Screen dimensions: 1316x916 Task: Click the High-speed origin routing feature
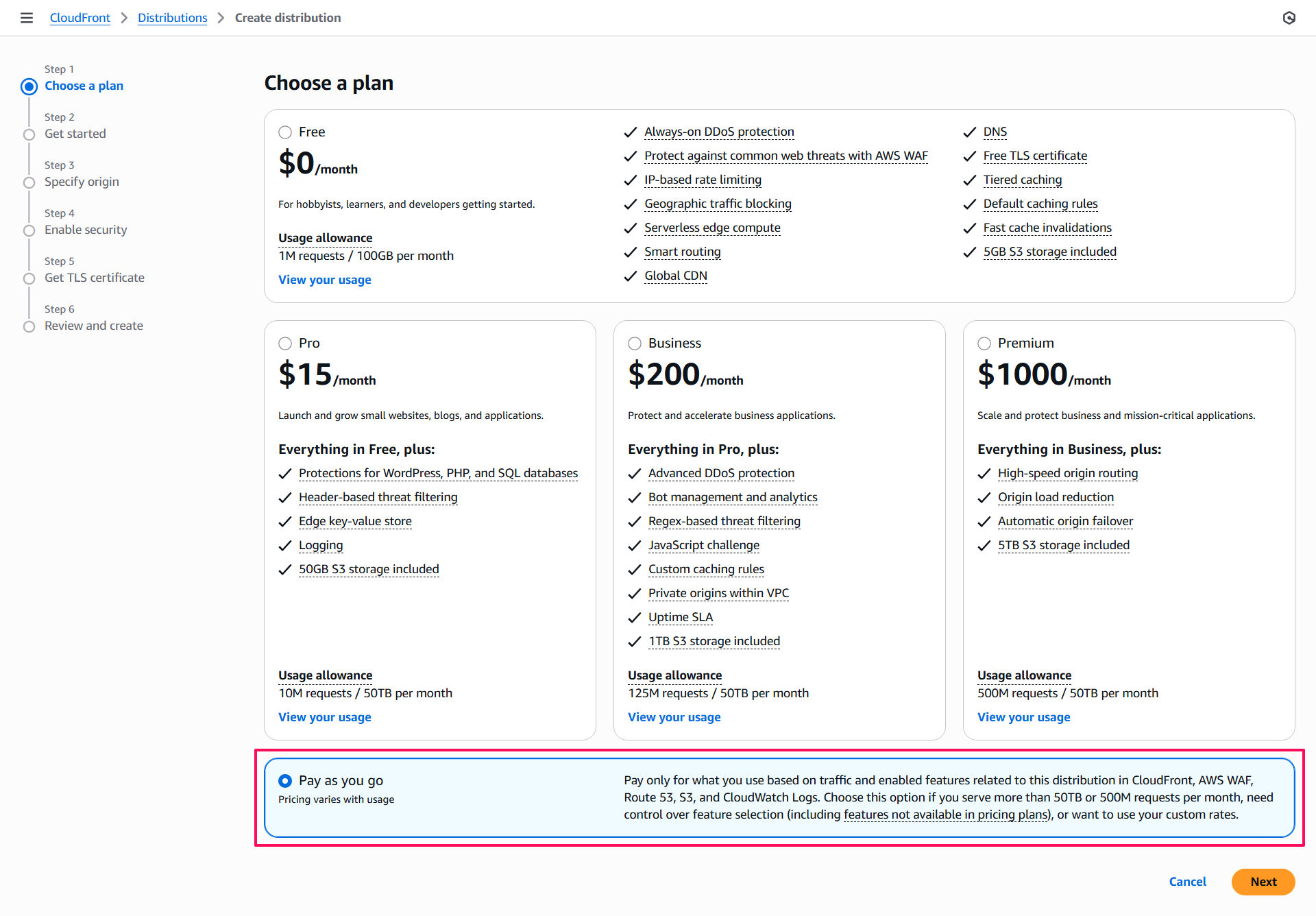click(x=1067, y=473)
